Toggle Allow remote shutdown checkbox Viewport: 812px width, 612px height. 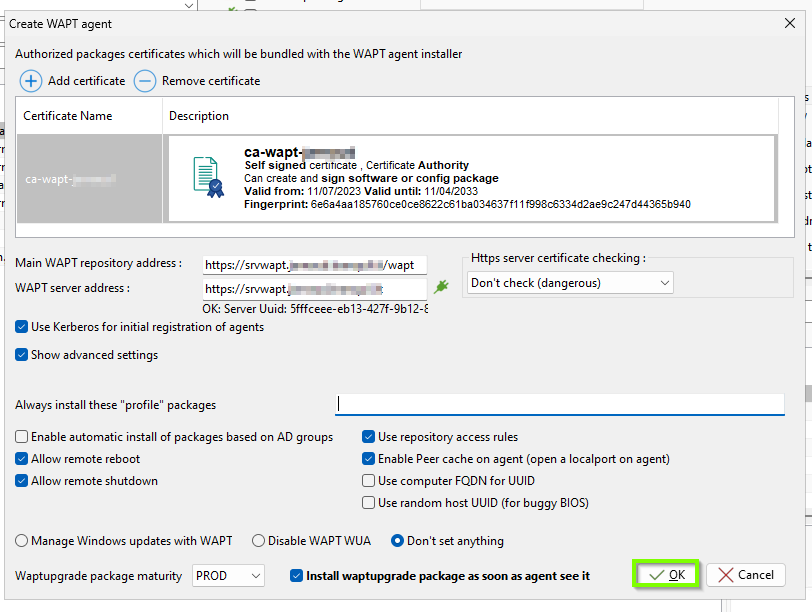pos(21,481)
